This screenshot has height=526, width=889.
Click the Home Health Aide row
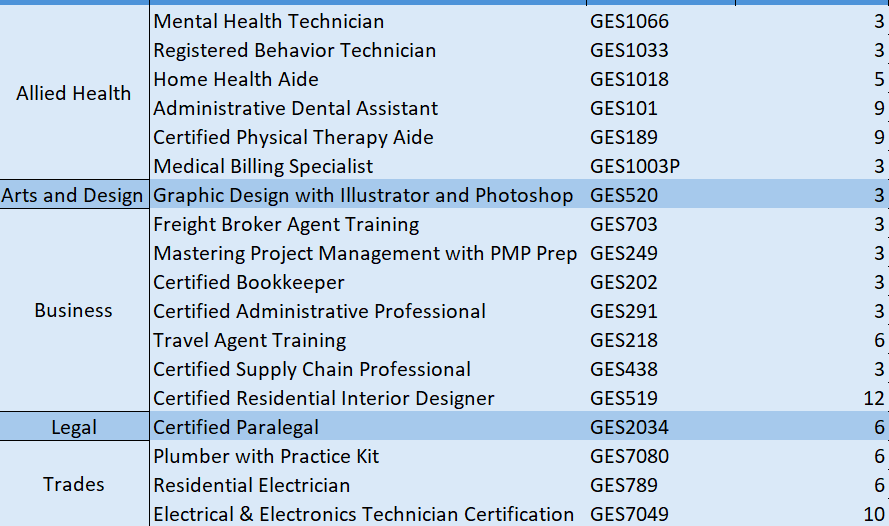coord(519,79)
